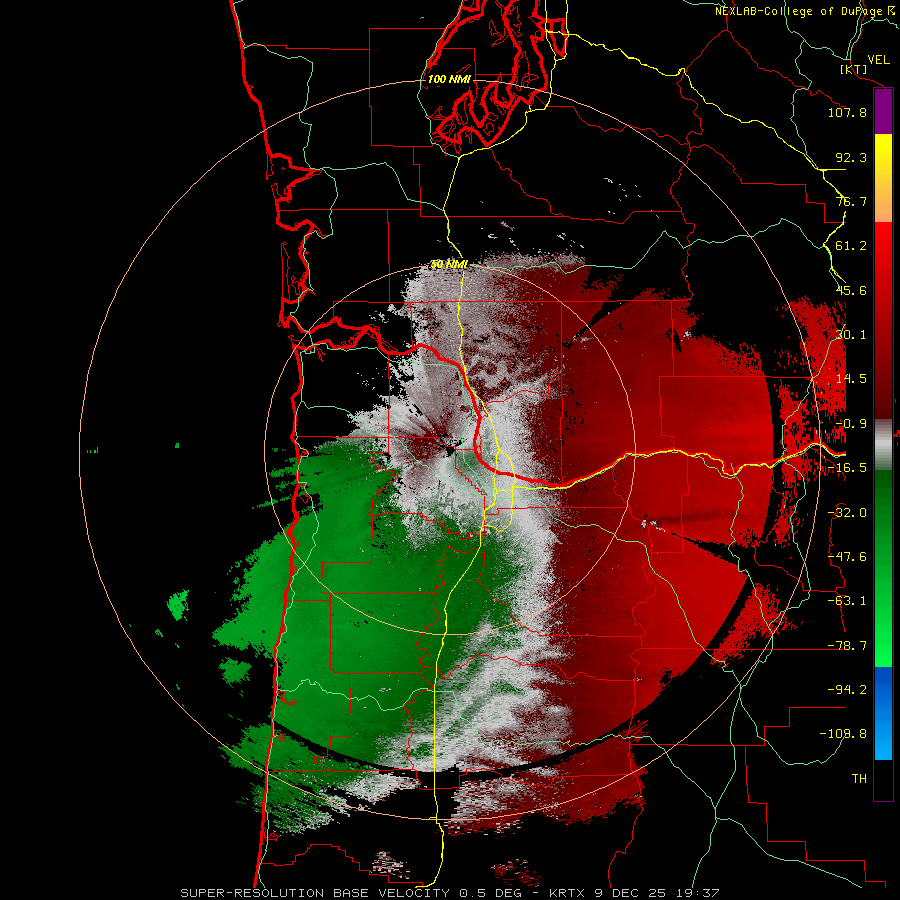Click the 45.6 velocity scale value
The width and height of the screenshot is (900, 900).
coord(851,290)
